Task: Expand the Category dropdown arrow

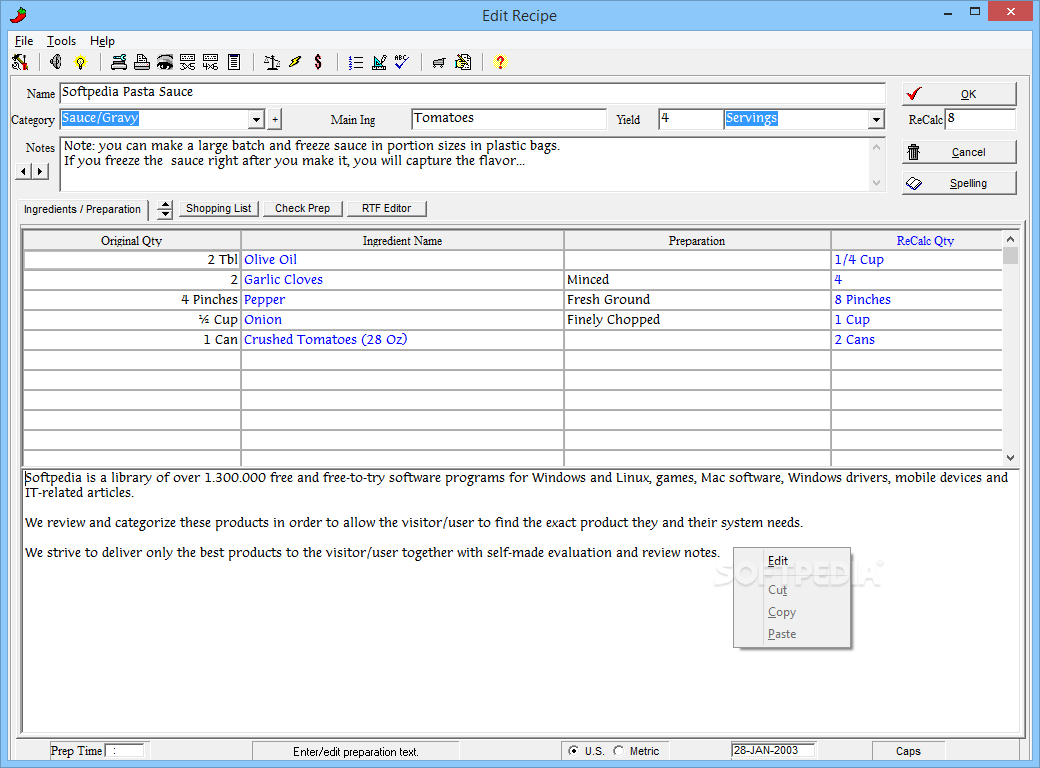Action: coord(257,119)
